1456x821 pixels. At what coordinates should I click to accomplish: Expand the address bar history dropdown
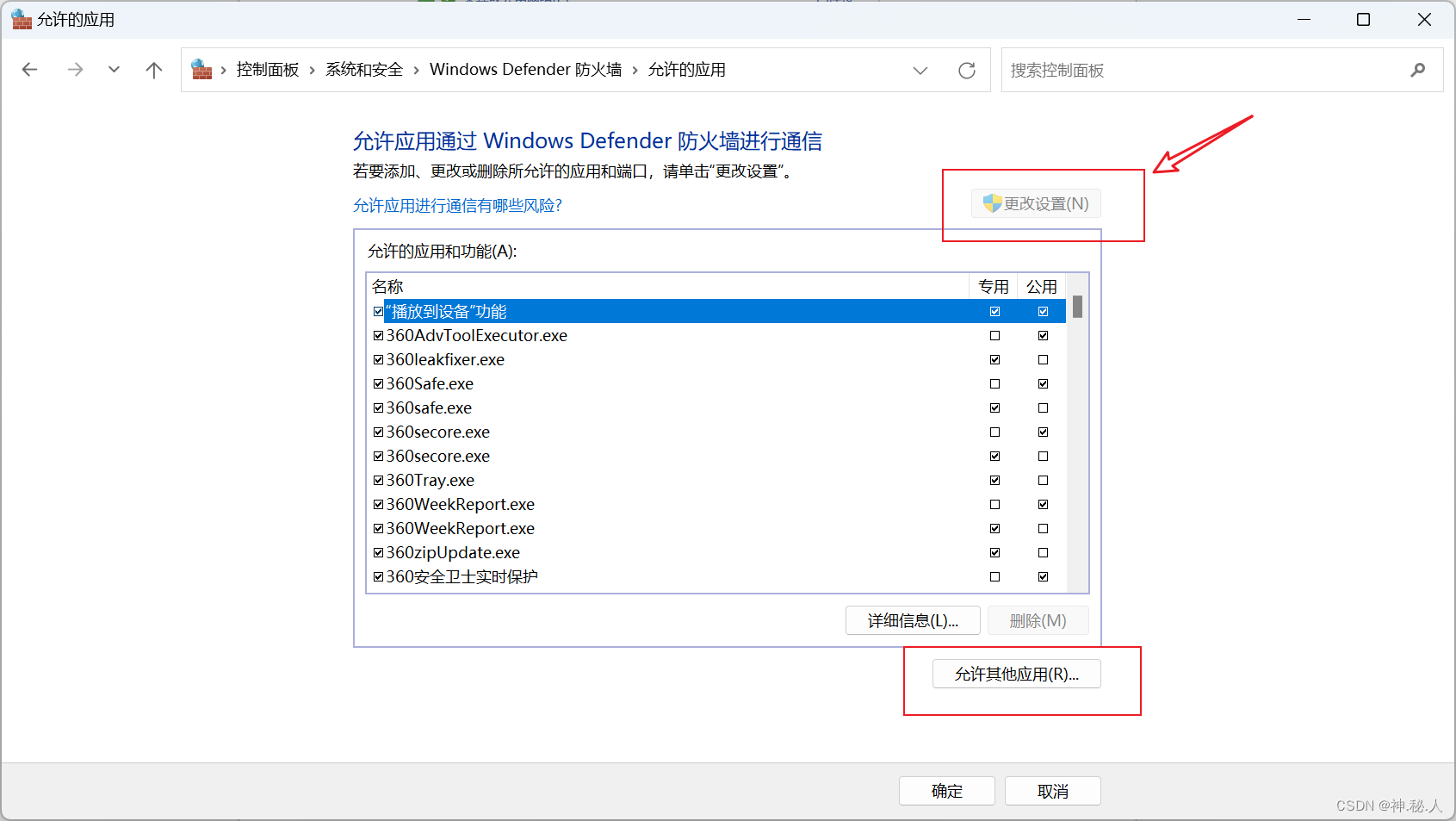[x=920, y=70]
